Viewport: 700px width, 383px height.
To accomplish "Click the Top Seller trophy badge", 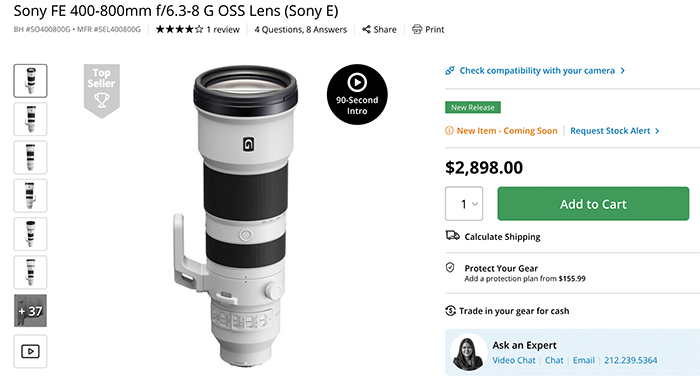I will 102,91.
